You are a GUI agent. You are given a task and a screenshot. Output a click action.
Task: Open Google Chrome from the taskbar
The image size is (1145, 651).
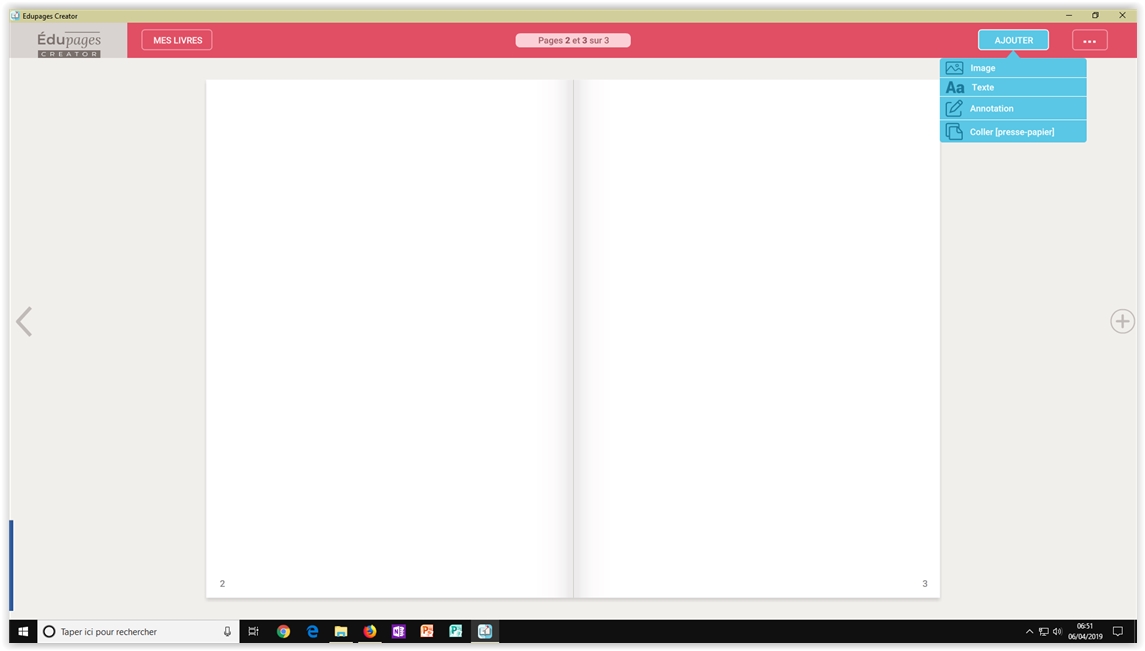pyautogui.click(x=283, y=632)
